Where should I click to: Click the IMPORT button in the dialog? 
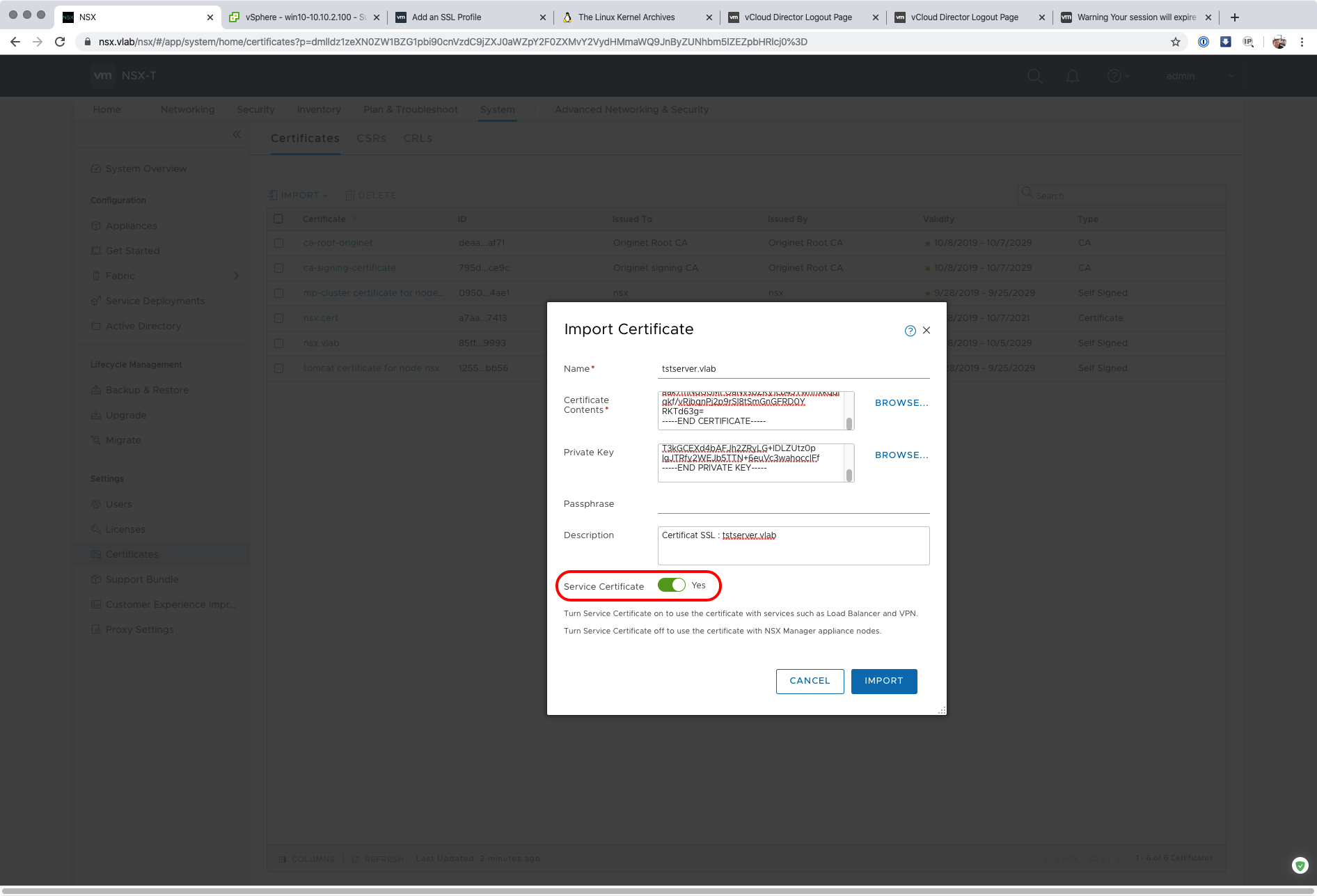pos(883,681)
